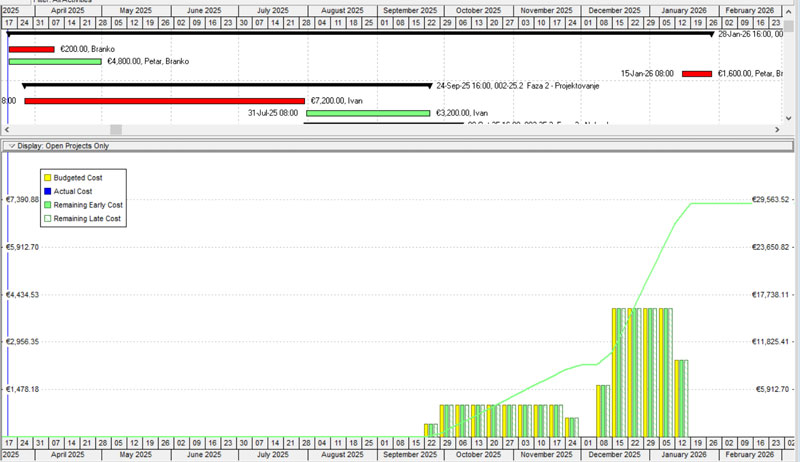Screen dimensions: 800x462
Task: Click "October 2025" in the cost profile timescale
Action: point(479,454)
